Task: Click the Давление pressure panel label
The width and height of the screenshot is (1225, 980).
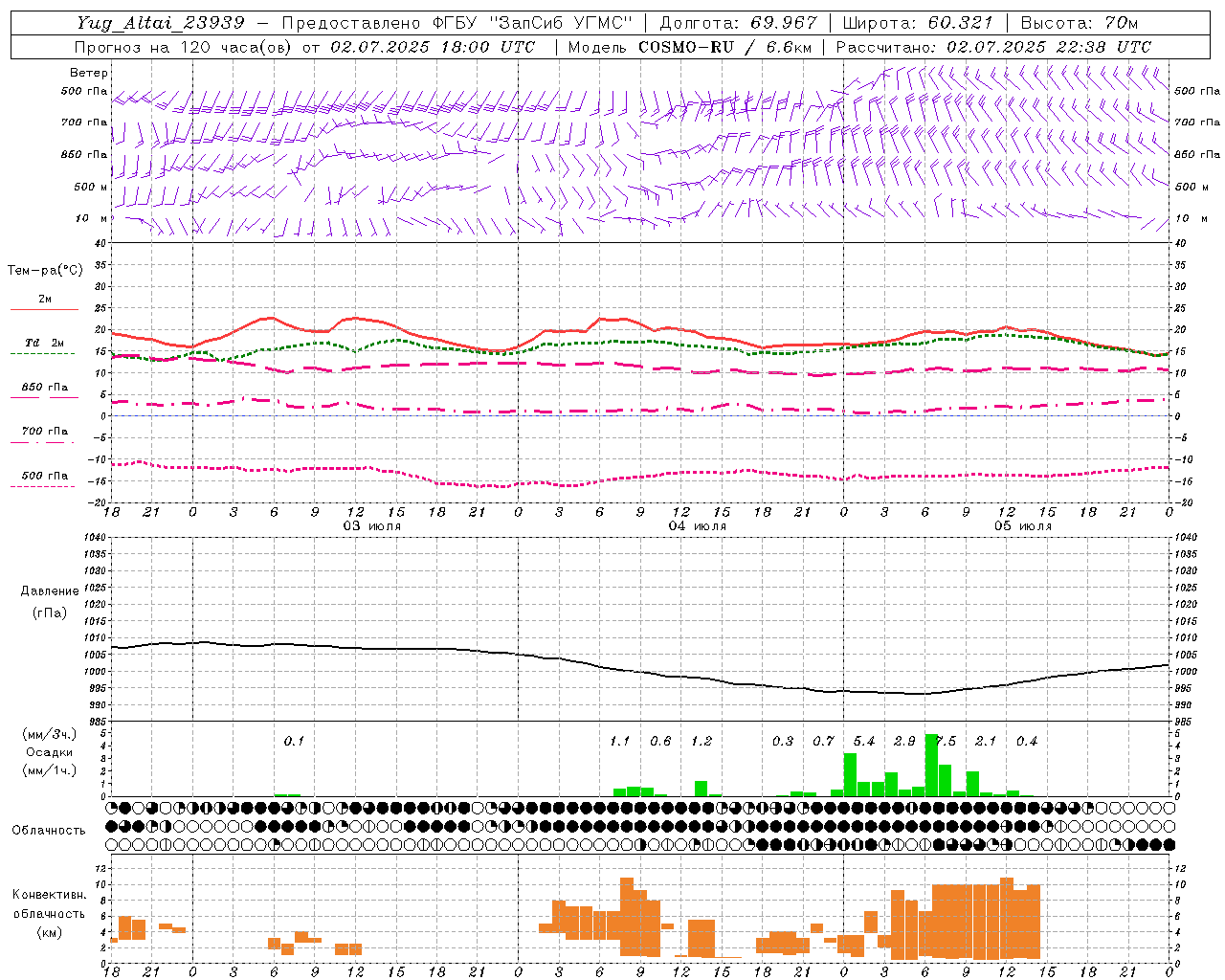Action: 50,591
